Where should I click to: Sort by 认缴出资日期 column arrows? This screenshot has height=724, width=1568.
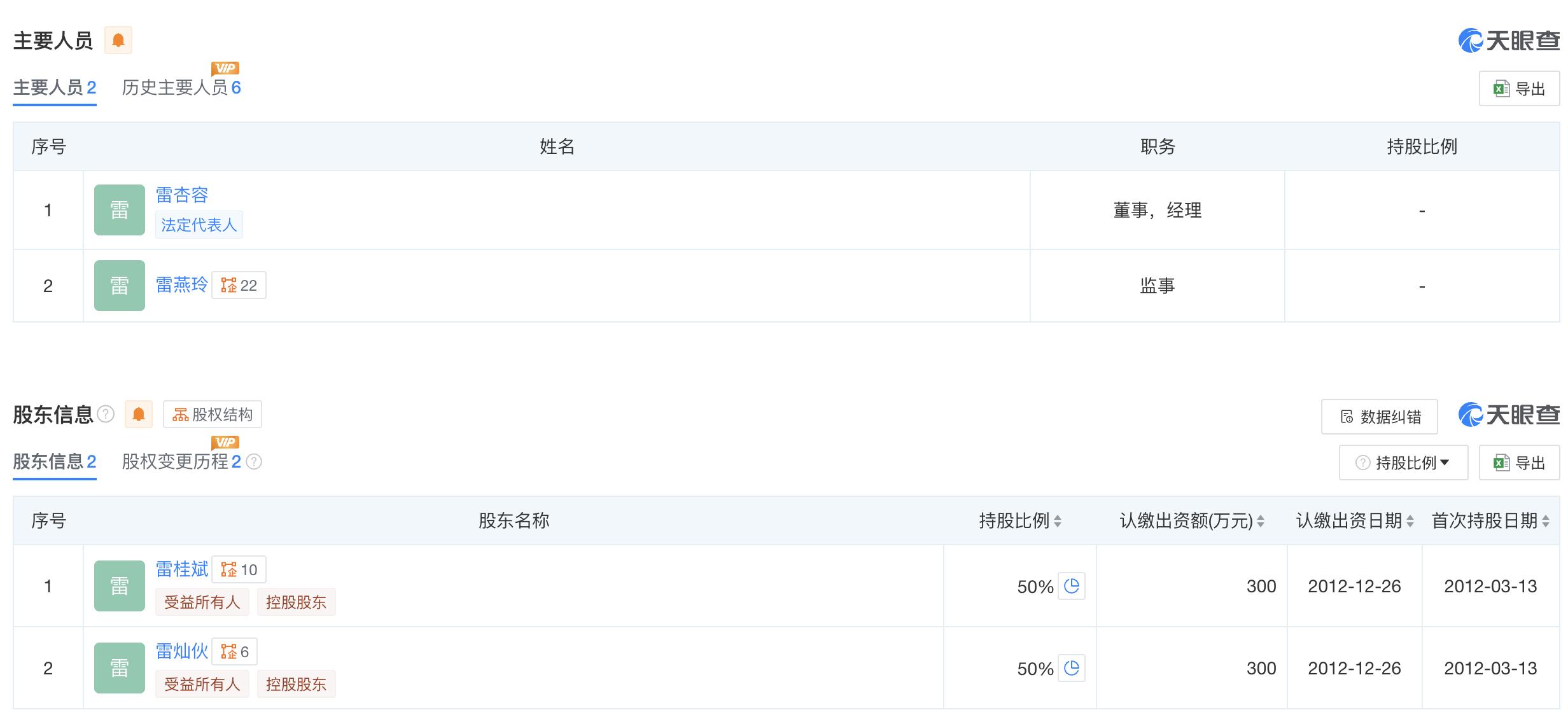pyautogui.click(x=1410, y=521)
